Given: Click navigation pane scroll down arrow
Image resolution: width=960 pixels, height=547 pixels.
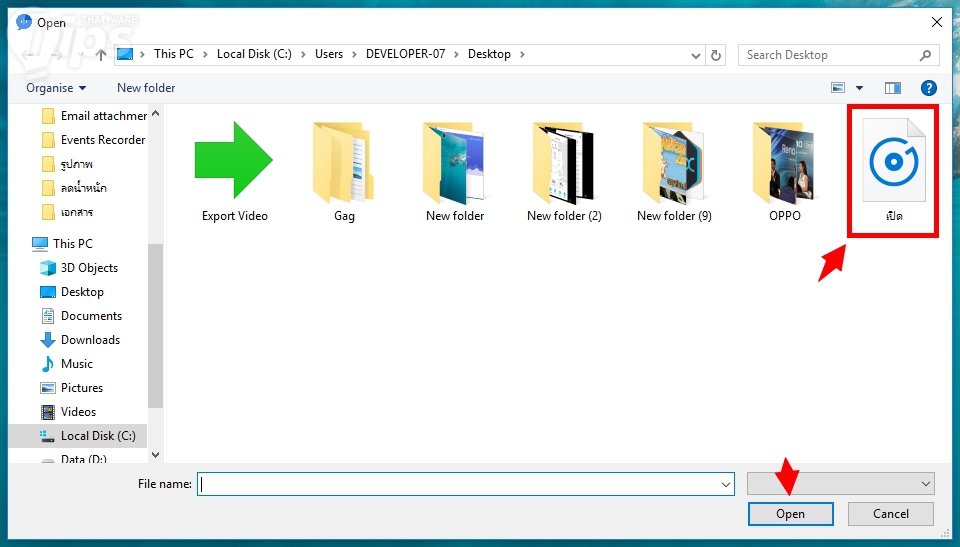Looking at the screenshot, I should [156, 455].
